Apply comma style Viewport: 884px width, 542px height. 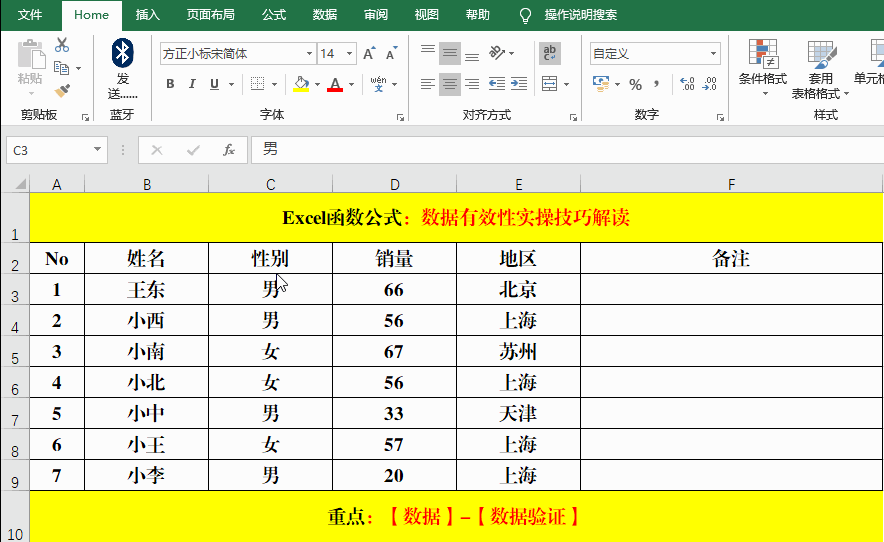(656, 84)
